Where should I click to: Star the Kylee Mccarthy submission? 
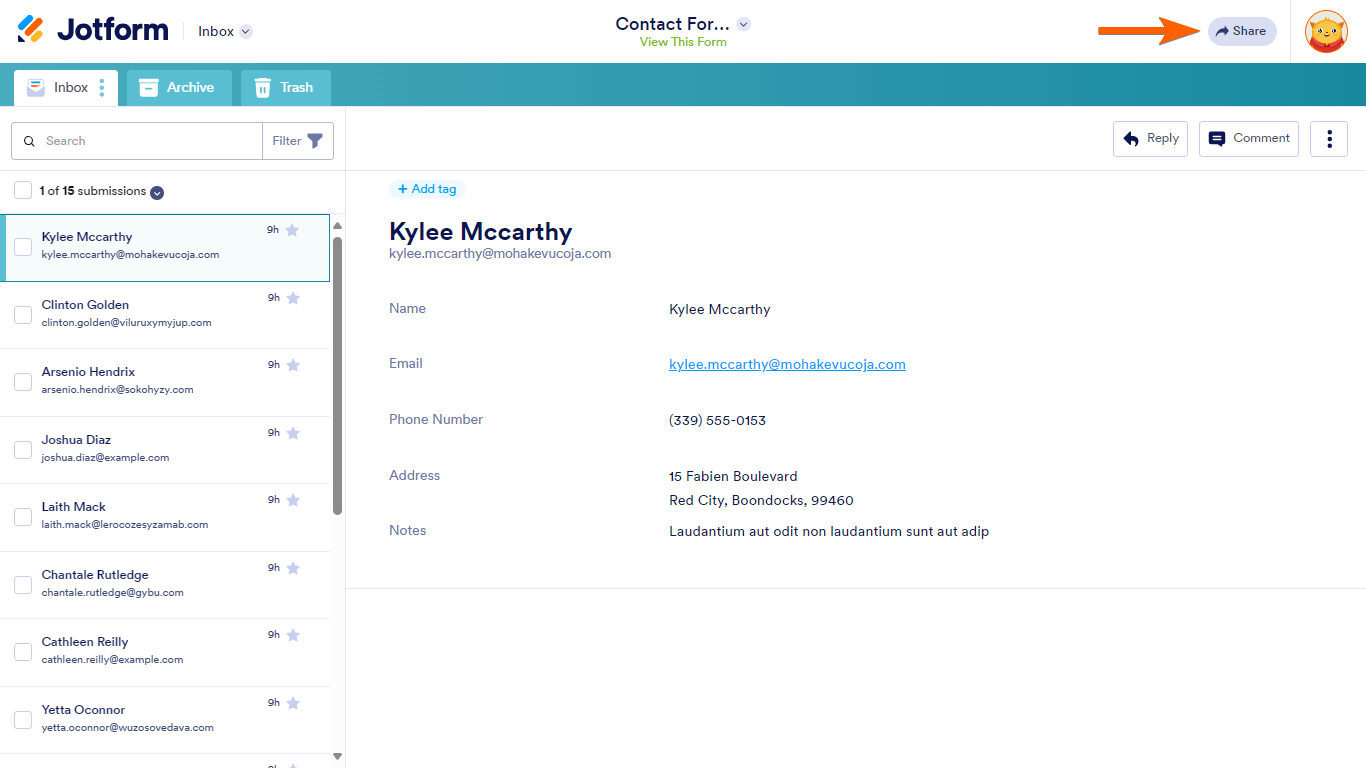click(x=291, y=229)
